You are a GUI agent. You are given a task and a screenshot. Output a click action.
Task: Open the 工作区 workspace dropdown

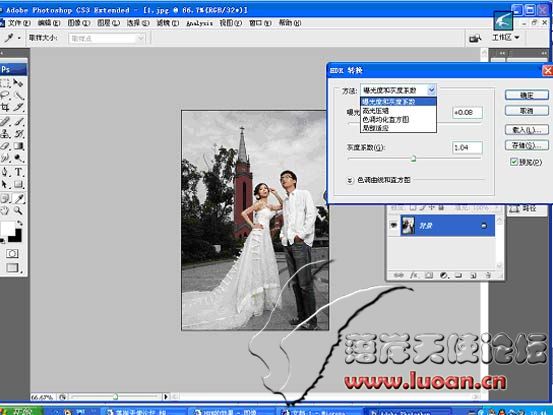tap(505, 37)
